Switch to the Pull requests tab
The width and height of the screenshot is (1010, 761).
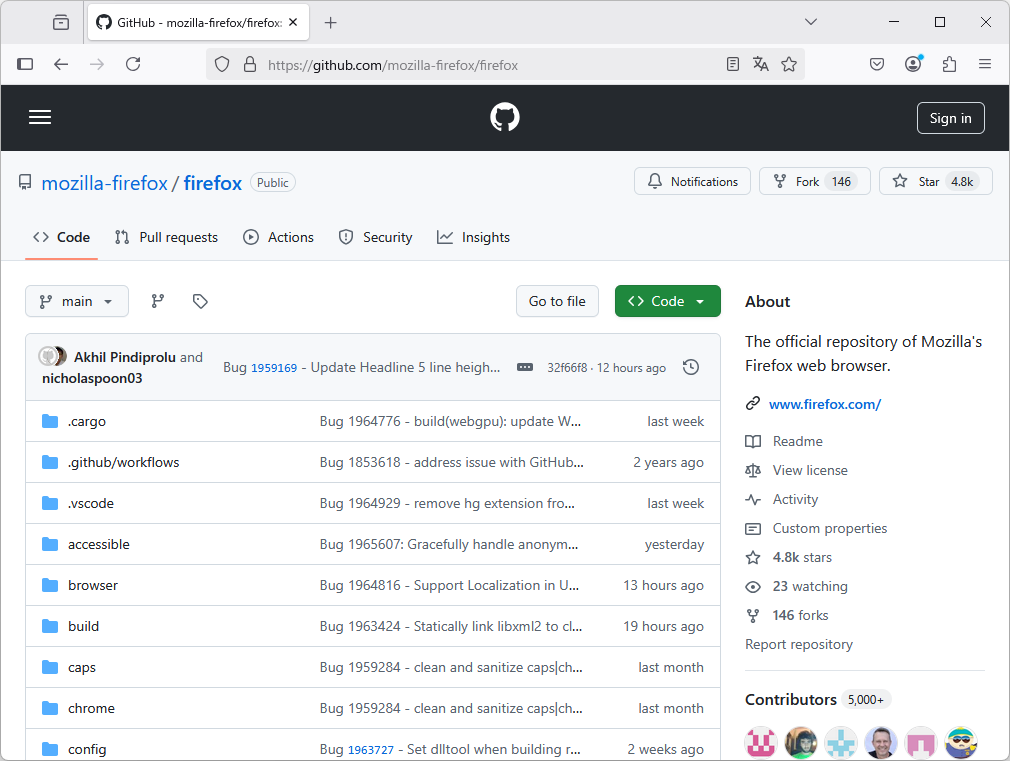(166, 237)
